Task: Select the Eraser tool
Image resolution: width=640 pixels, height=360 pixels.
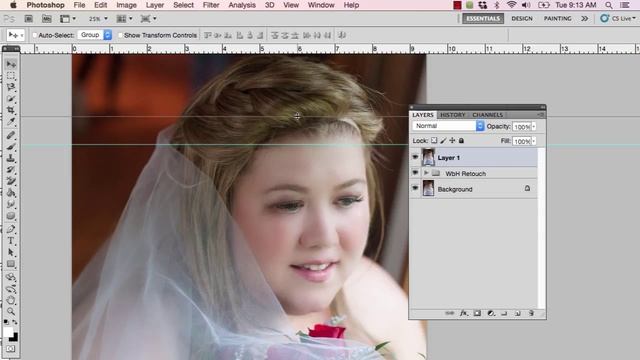Action: [11, 181]
